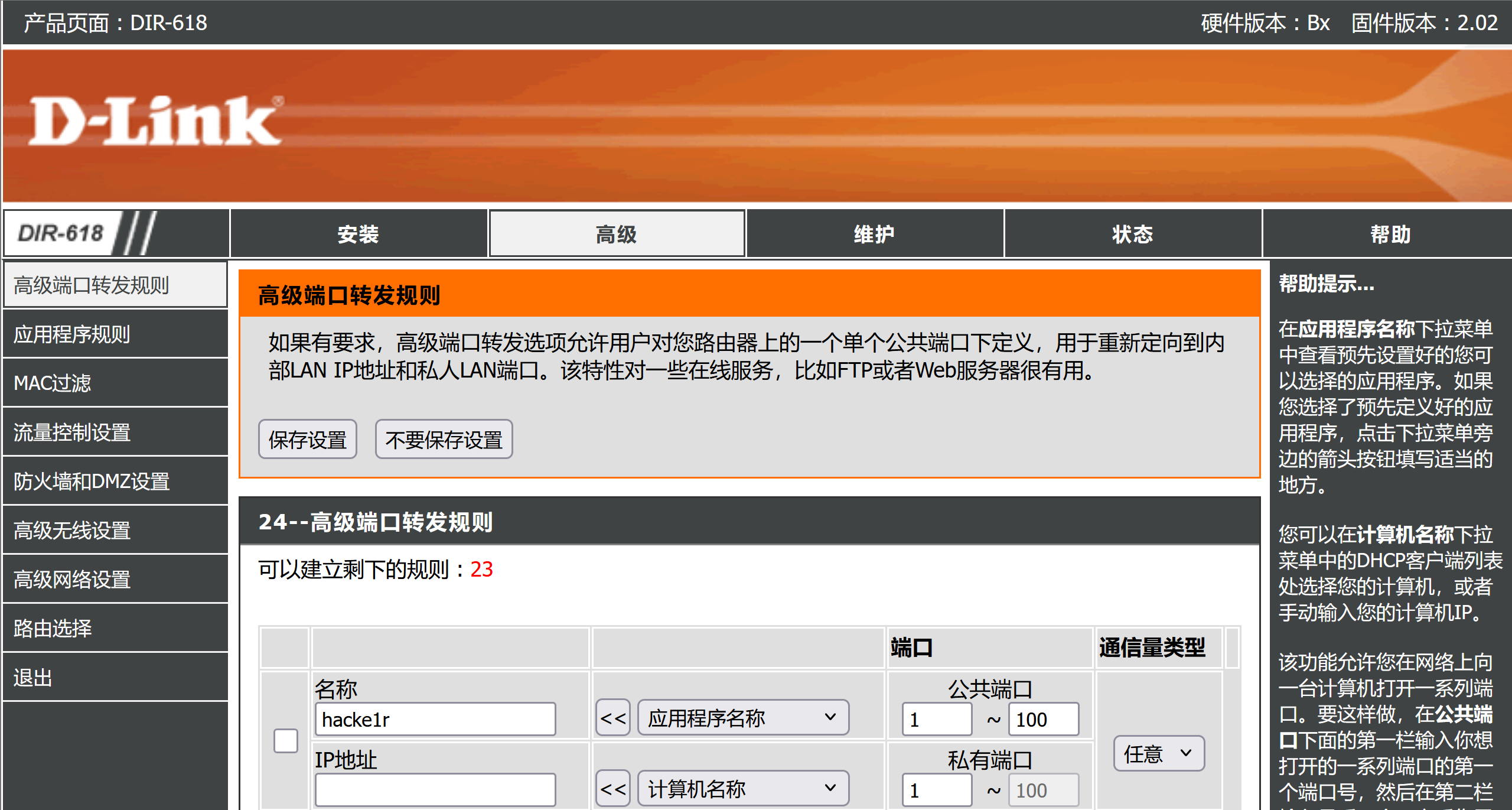
Task: Open the 帮助 tab
Action: [1390, 234]
